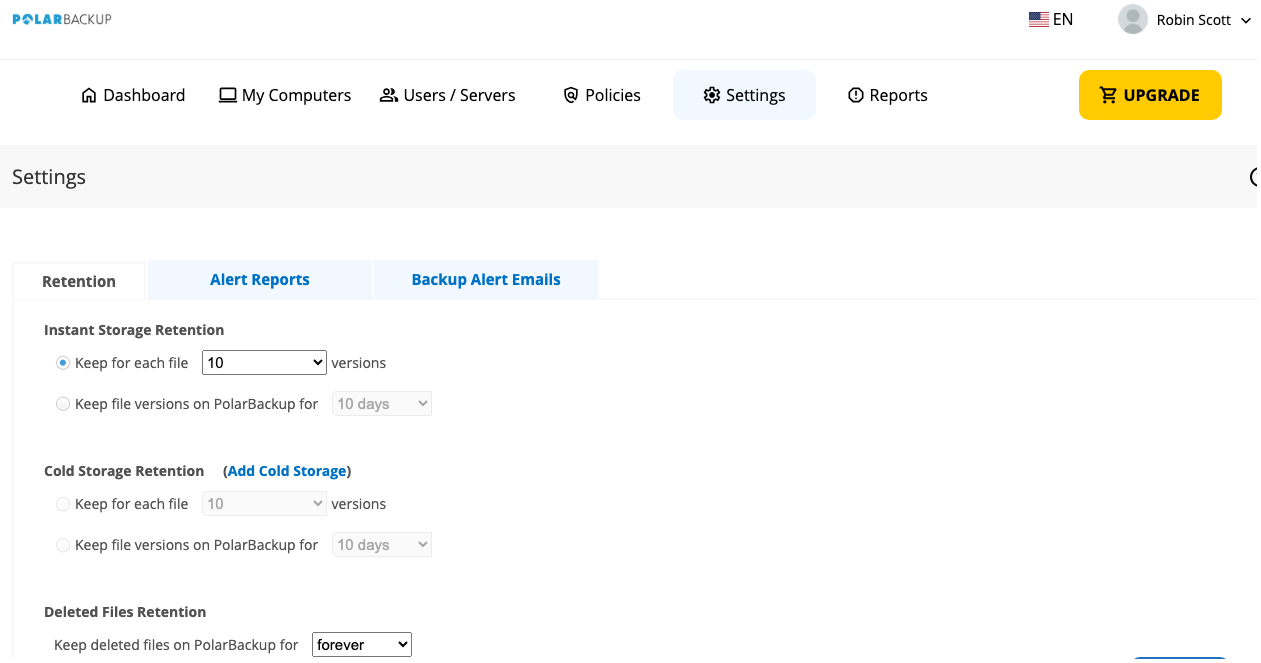Select Cold Storage 'Keep file versions on PolarBackup for' radio
1261x663 pixels.
63,545
